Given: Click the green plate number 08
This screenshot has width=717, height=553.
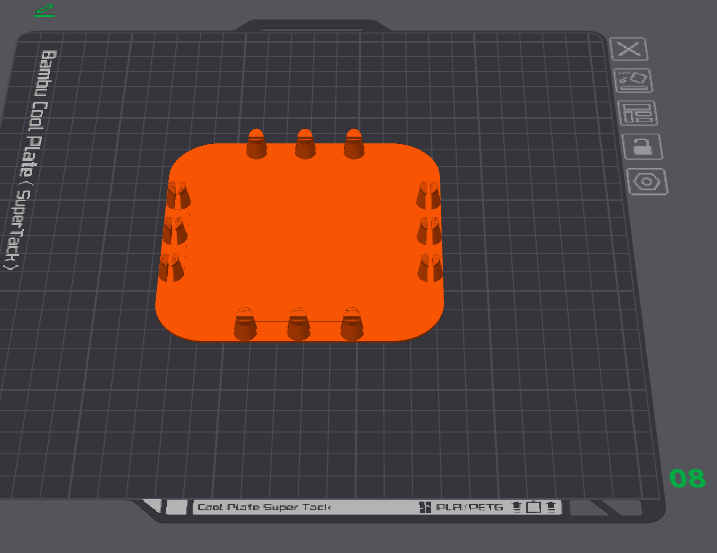Looking at the screenshot, I should tap(687, 479).
